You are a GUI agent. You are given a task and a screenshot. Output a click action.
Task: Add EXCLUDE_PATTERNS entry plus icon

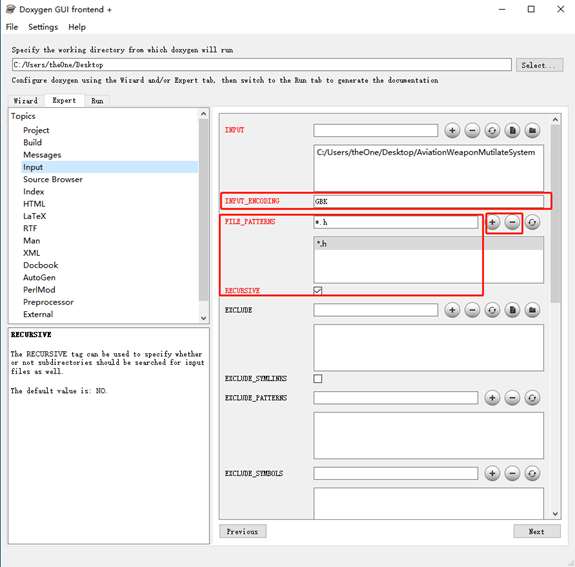click(x=492, y=398)
